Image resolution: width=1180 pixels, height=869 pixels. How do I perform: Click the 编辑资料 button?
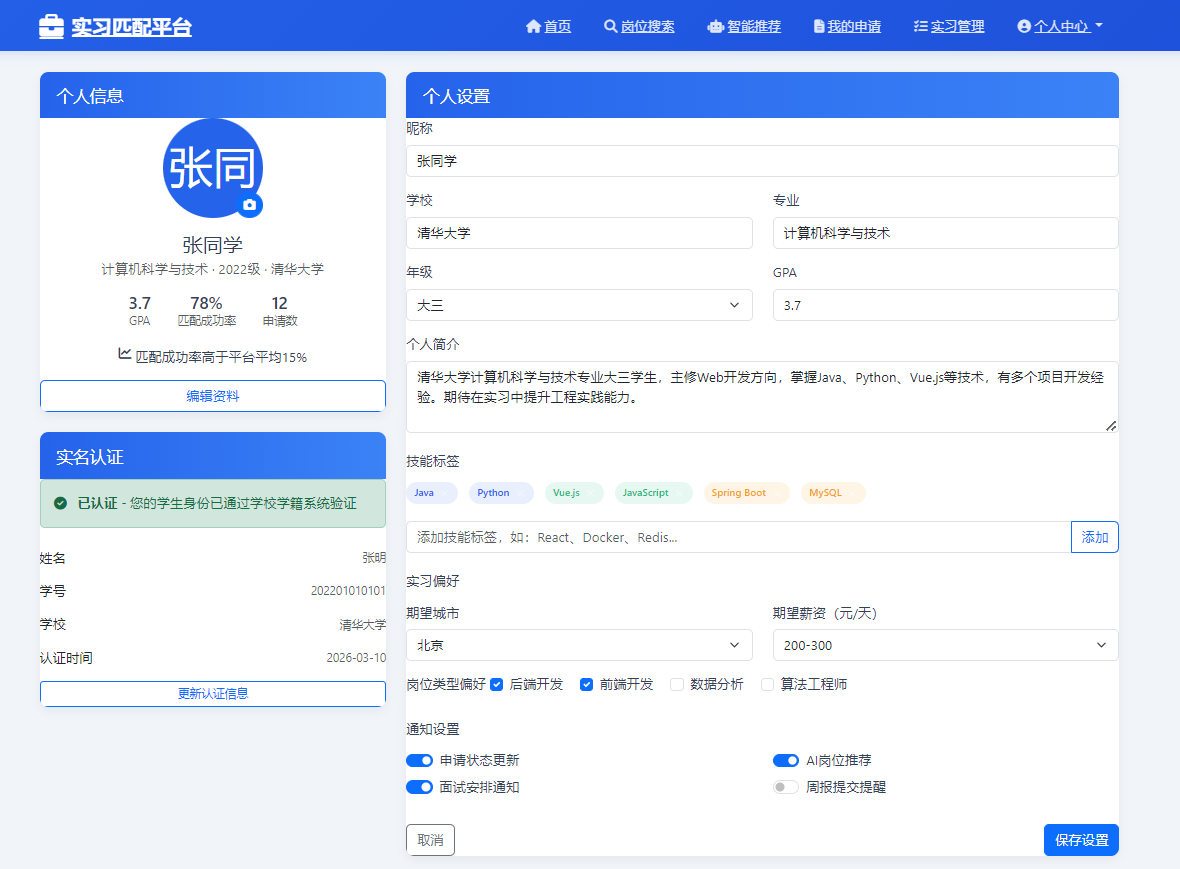click(x=212, y=396)
